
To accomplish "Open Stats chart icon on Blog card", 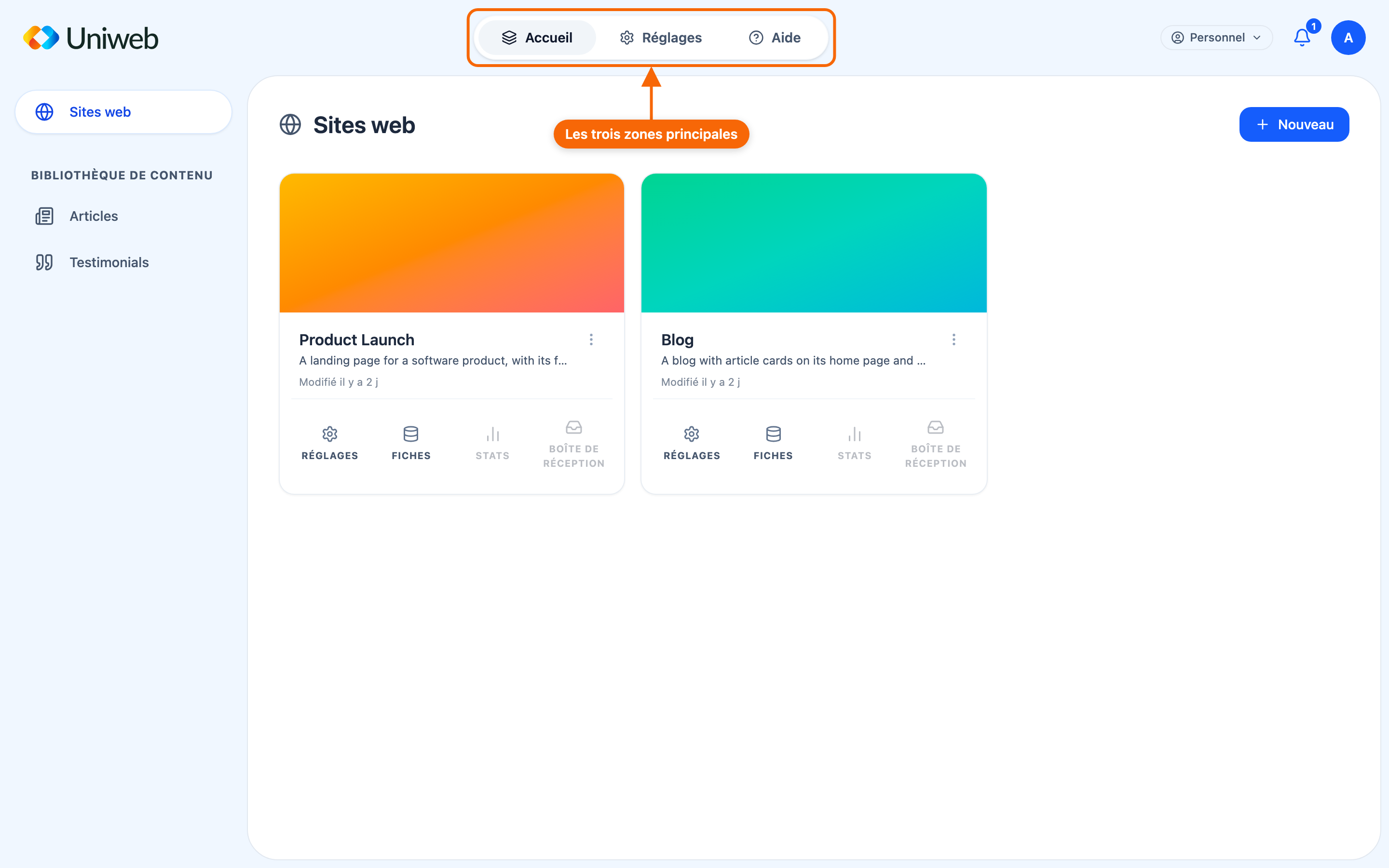I will coord(854,443).
